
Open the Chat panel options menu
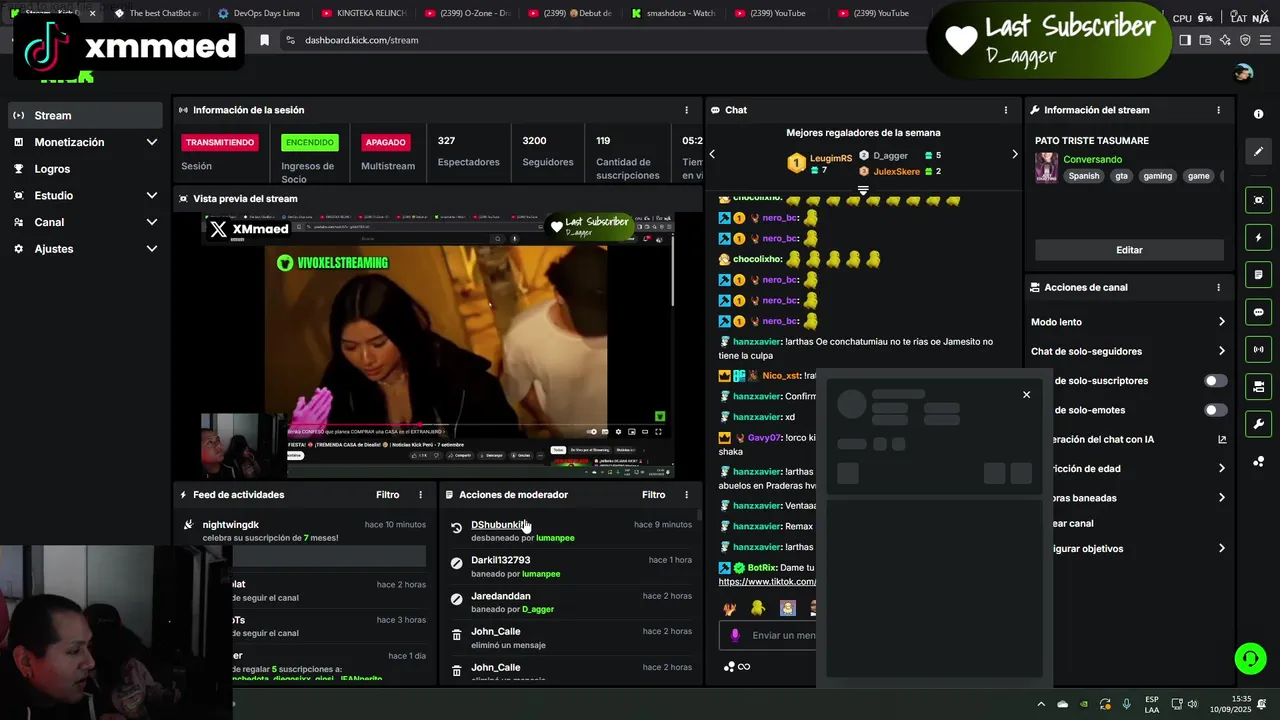coord(1006,110)
